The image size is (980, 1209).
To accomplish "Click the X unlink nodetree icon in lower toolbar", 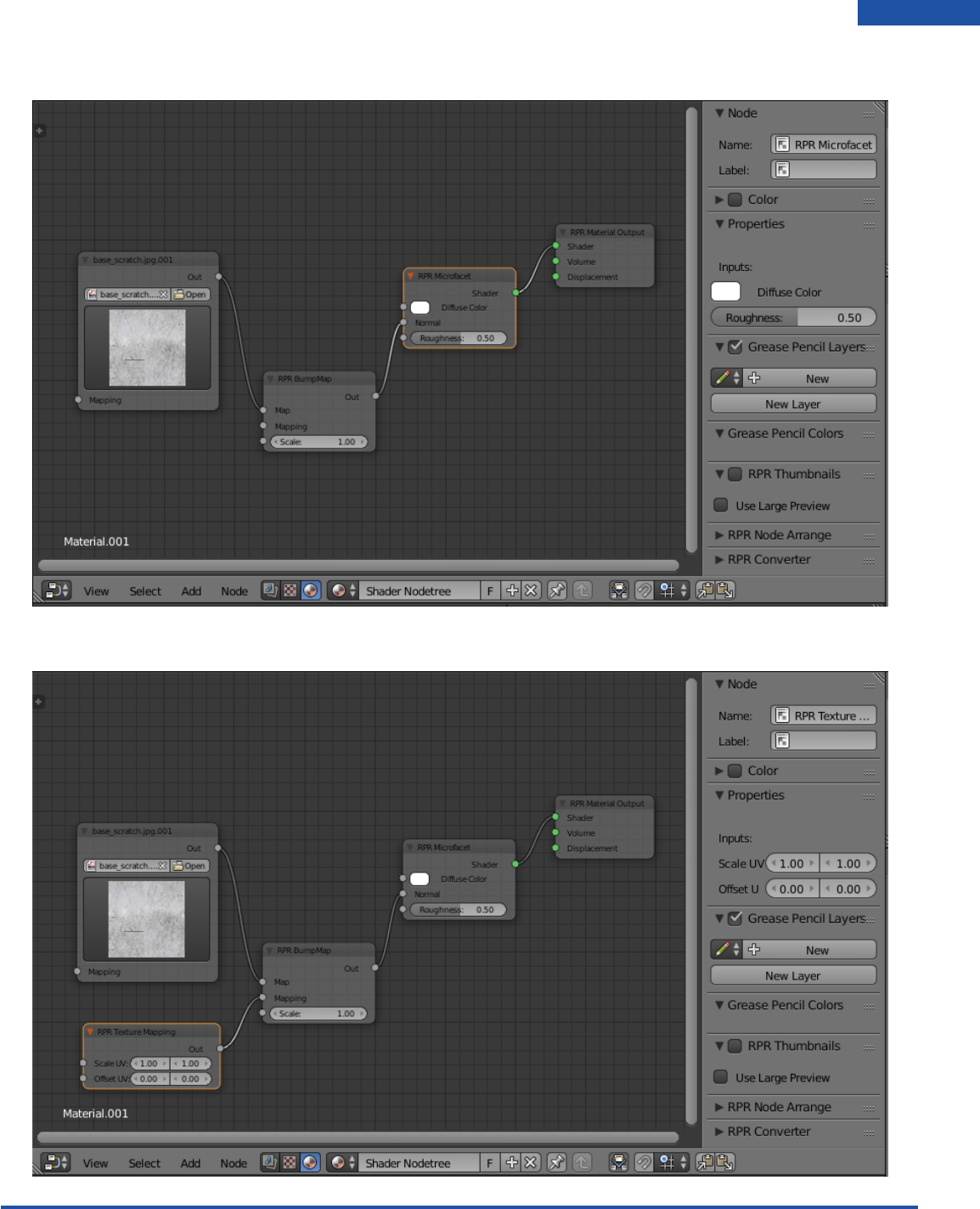I will click(531, 1162).
